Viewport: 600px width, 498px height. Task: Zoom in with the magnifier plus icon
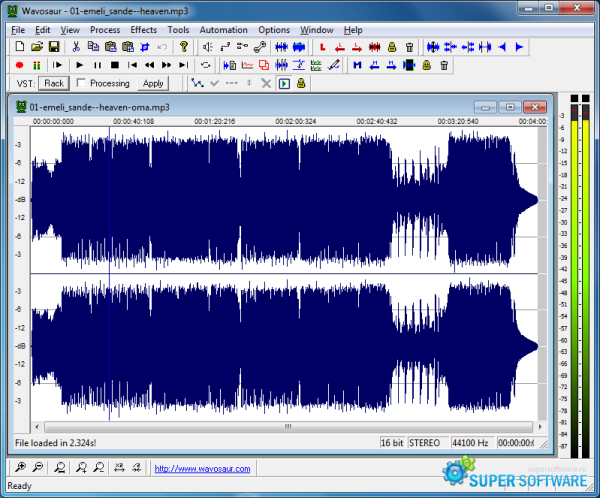20,467
